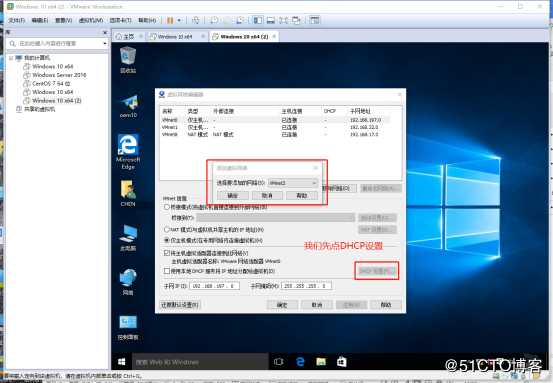Viewport: 553px width, 383px height.
Task: Click 取消 in the add network popup
Action: 267,195
